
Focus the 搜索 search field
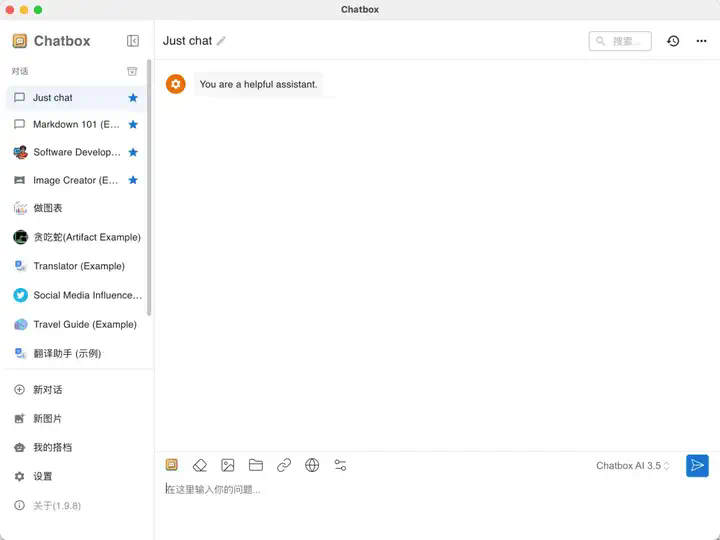620,41
